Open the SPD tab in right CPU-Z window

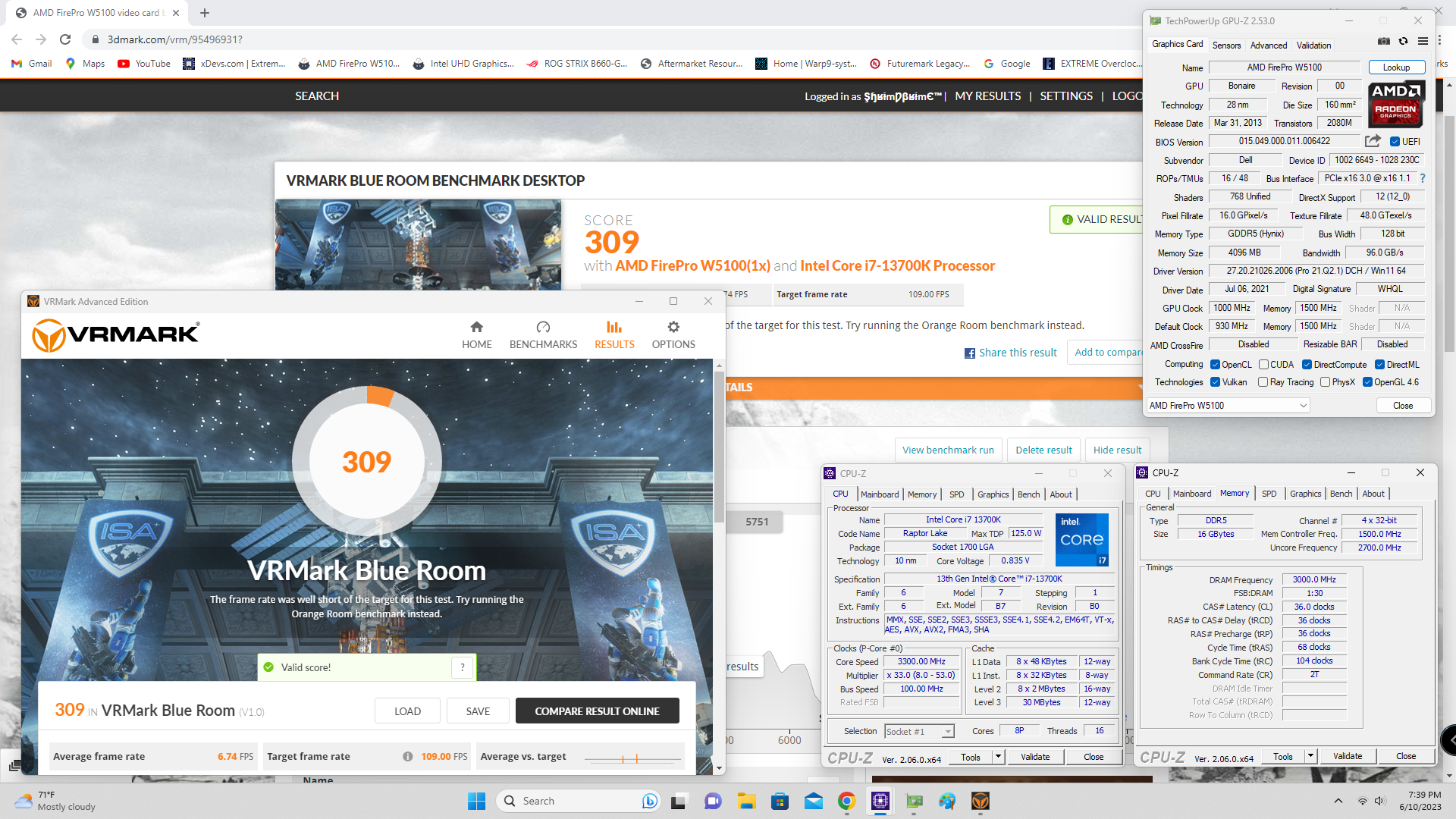coord(1269,494)
